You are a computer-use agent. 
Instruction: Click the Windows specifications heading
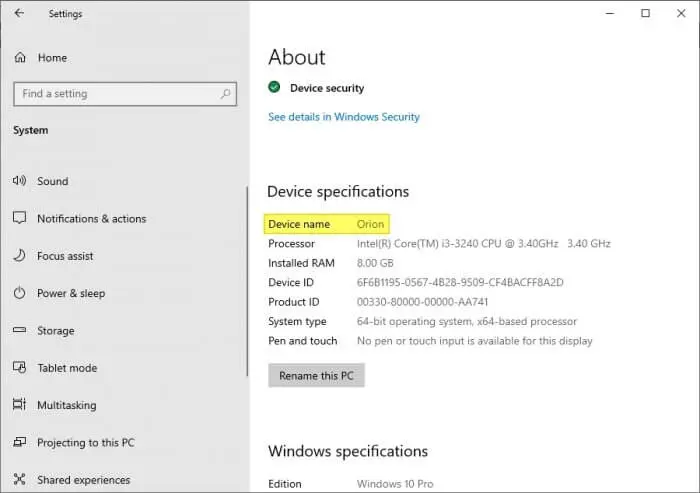click(x=348, y=451)
